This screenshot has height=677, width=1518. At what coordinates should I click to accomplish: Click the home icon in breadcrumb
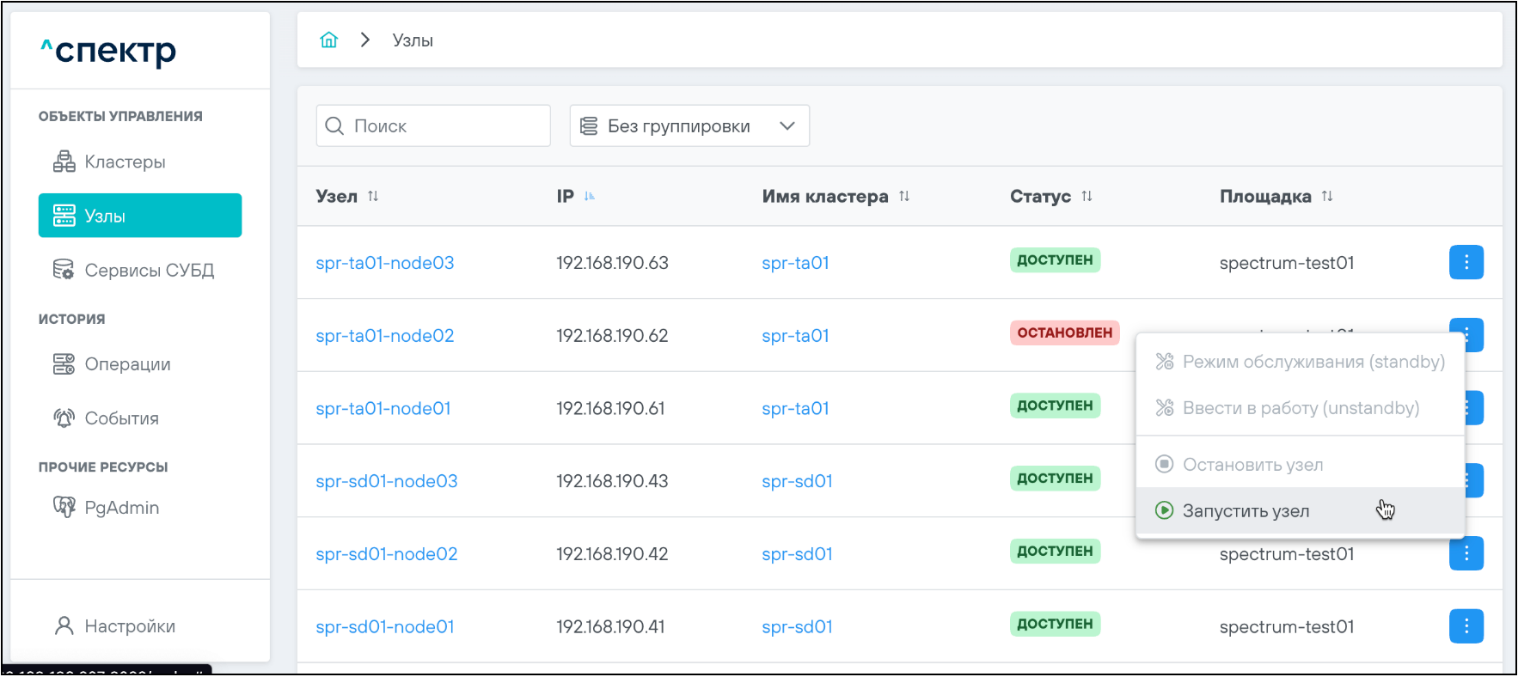[329, 41]
